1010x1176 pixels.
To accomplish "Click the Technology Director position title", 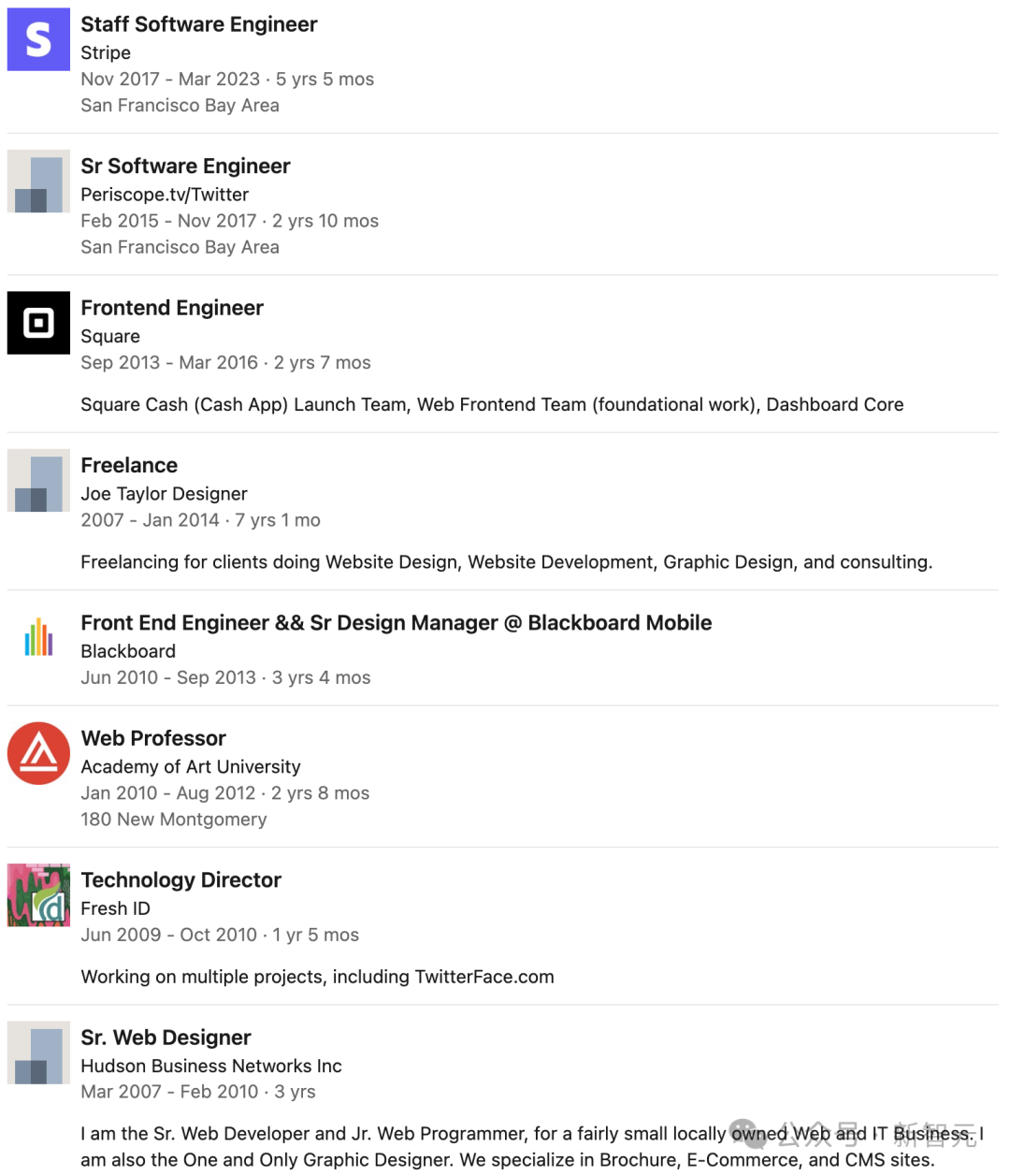I will [180, 880].
